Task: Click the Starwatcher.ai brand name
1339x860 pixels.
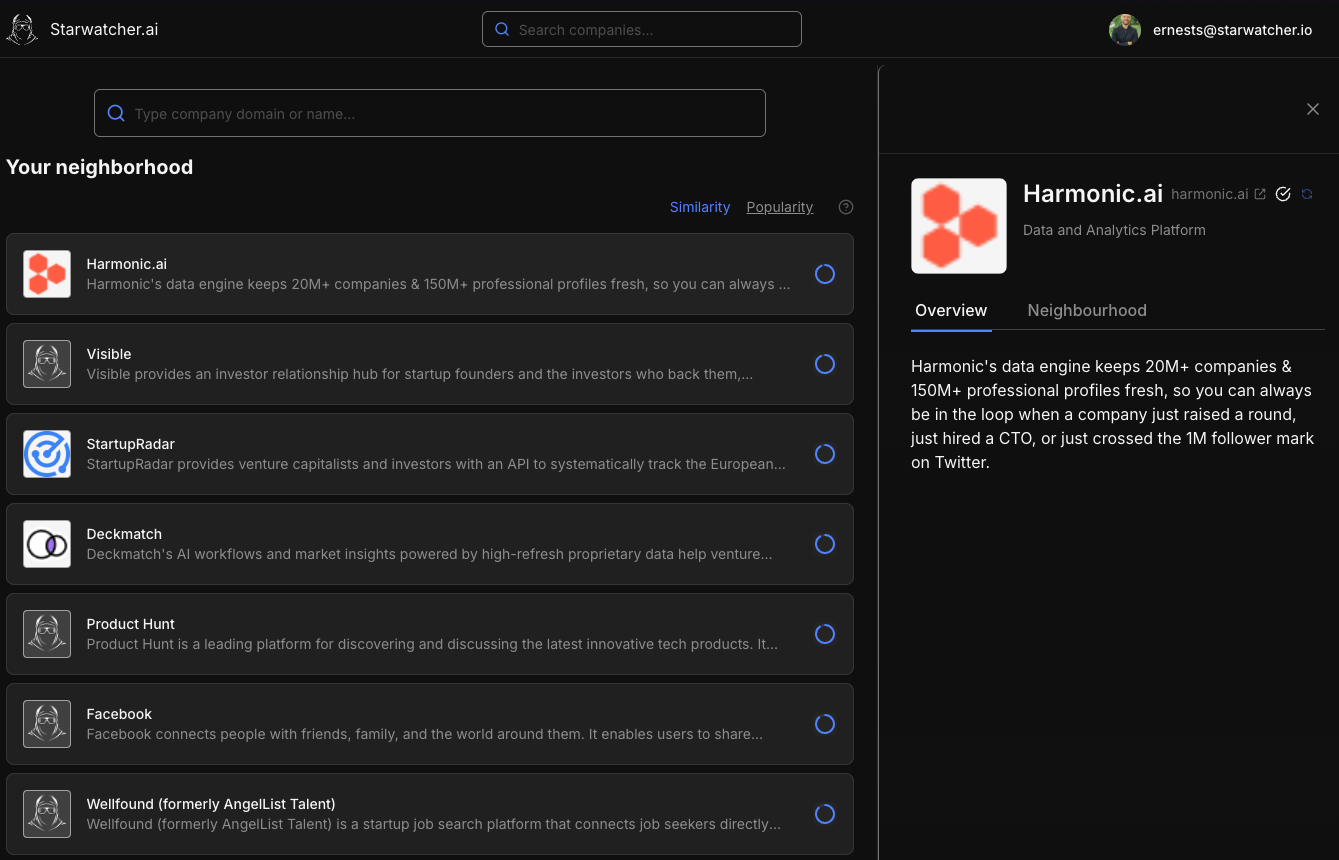Action: click(x=104, y=30)
